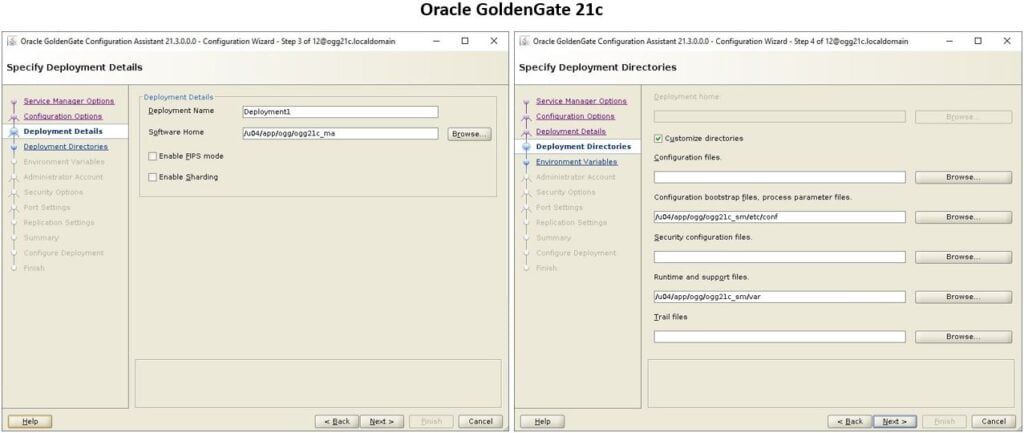The image size is (1024, 433).
Task: Click the Step 3 window's title bar app icon
Action: 11,41
